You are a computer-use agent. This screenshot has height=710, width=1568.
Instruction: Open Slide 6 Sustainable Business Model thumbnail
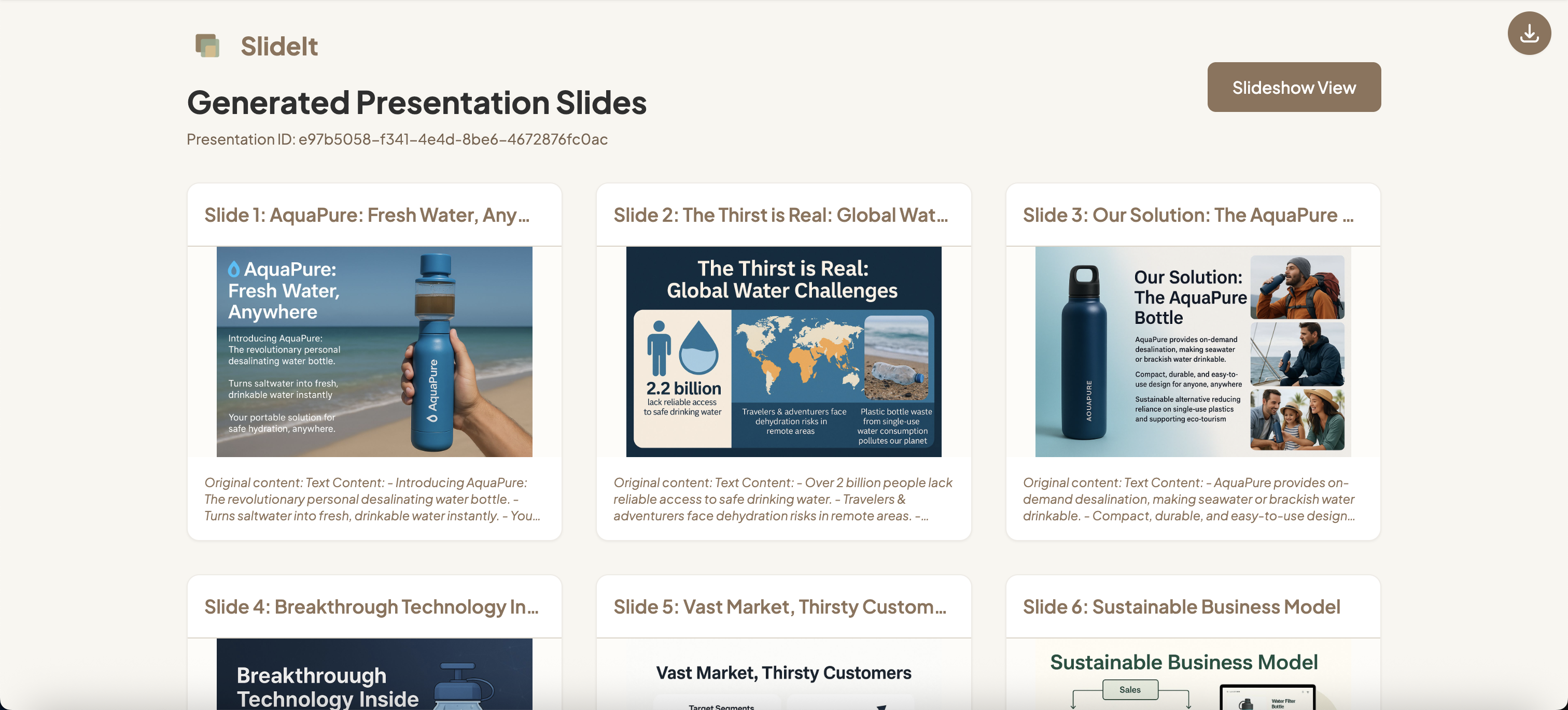point(1193,674)
